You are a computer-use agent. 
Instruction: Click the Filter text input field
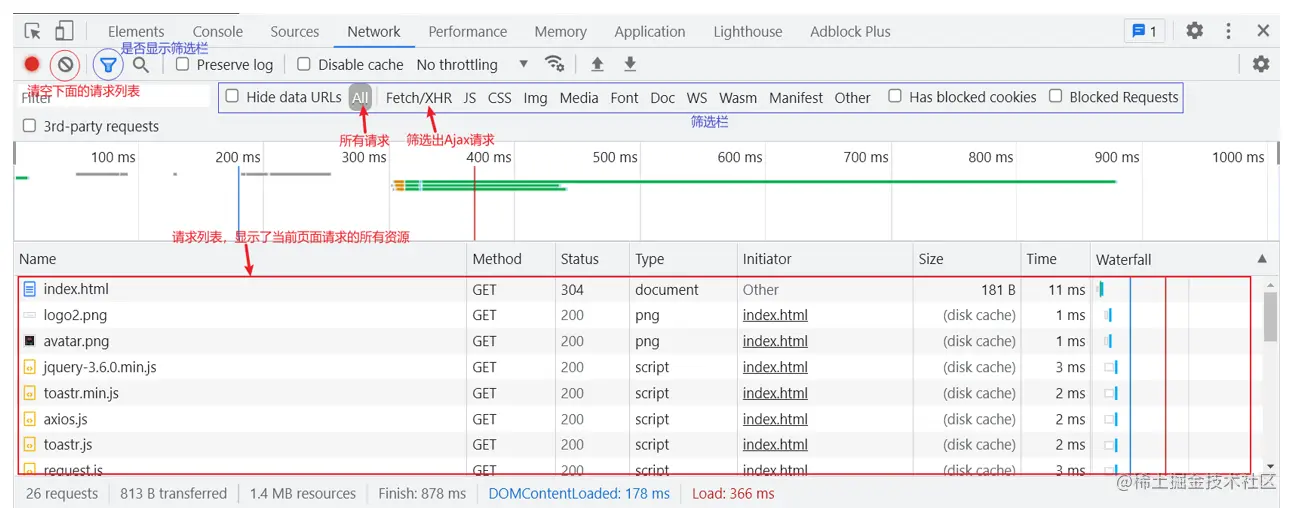tap(114, 97)
